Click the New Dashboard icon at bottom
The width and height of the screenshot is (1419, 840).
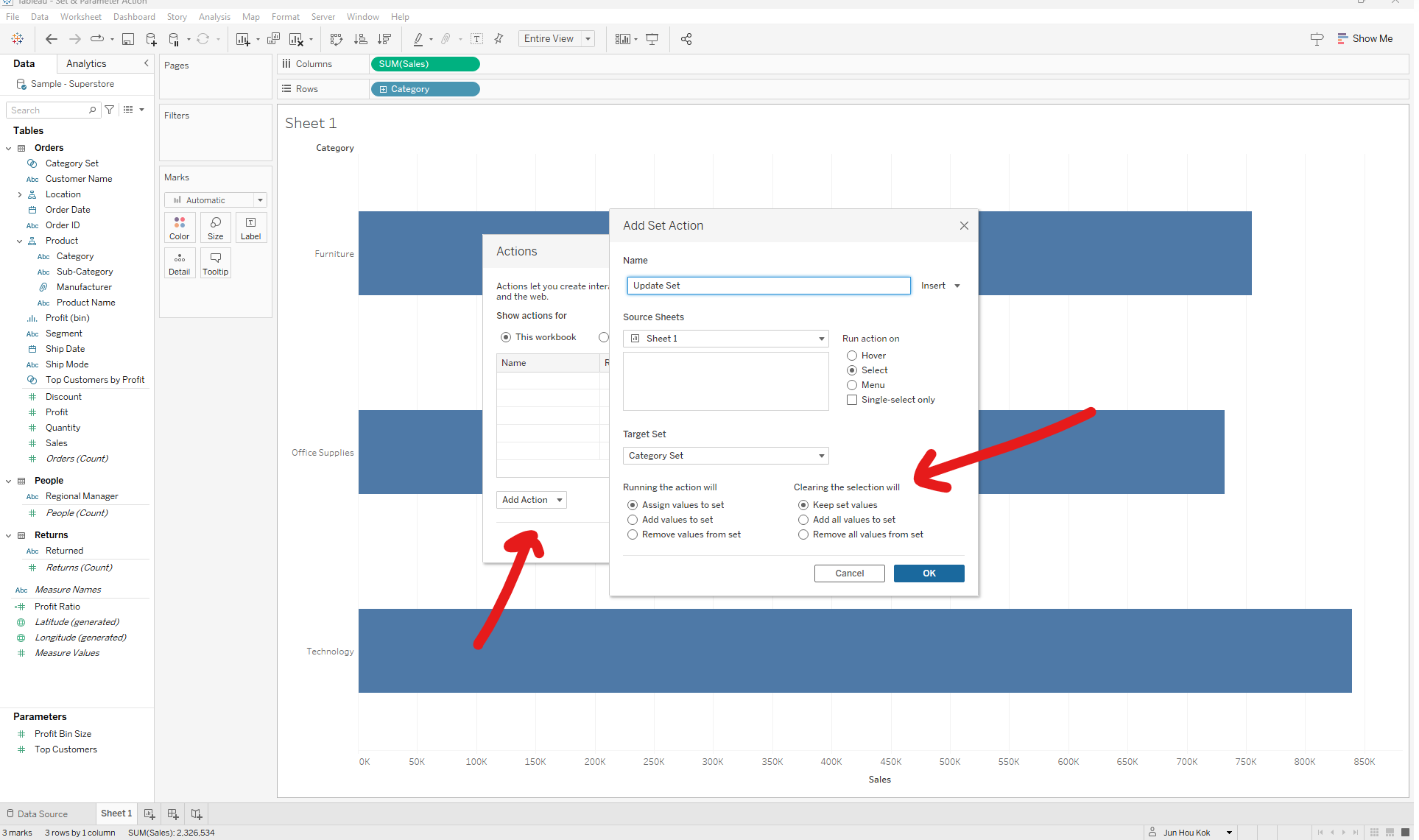[173, 813]
